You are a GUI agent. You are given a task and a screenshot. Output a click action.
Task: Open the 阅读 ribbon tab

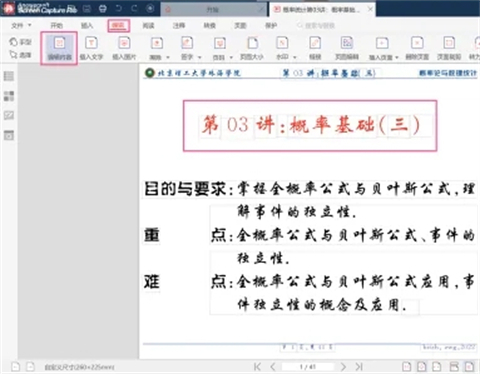coord(148,25)
